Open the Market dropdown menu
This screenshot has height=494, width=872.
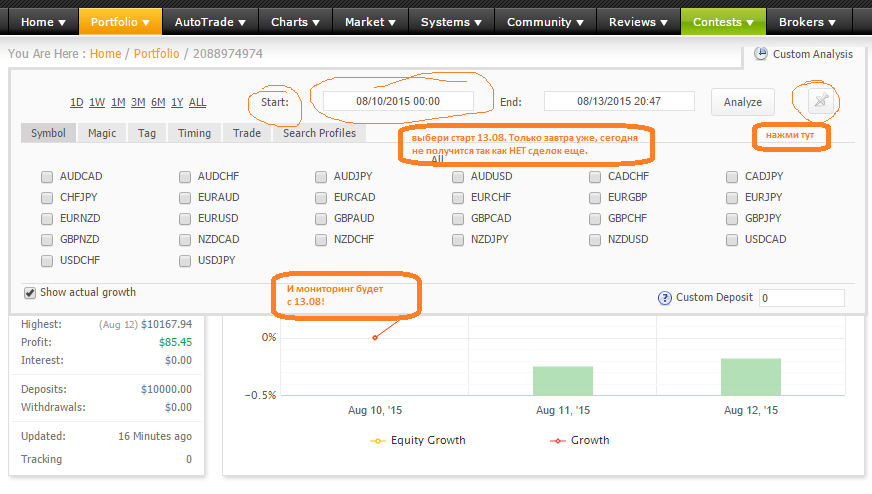[370, 22]
